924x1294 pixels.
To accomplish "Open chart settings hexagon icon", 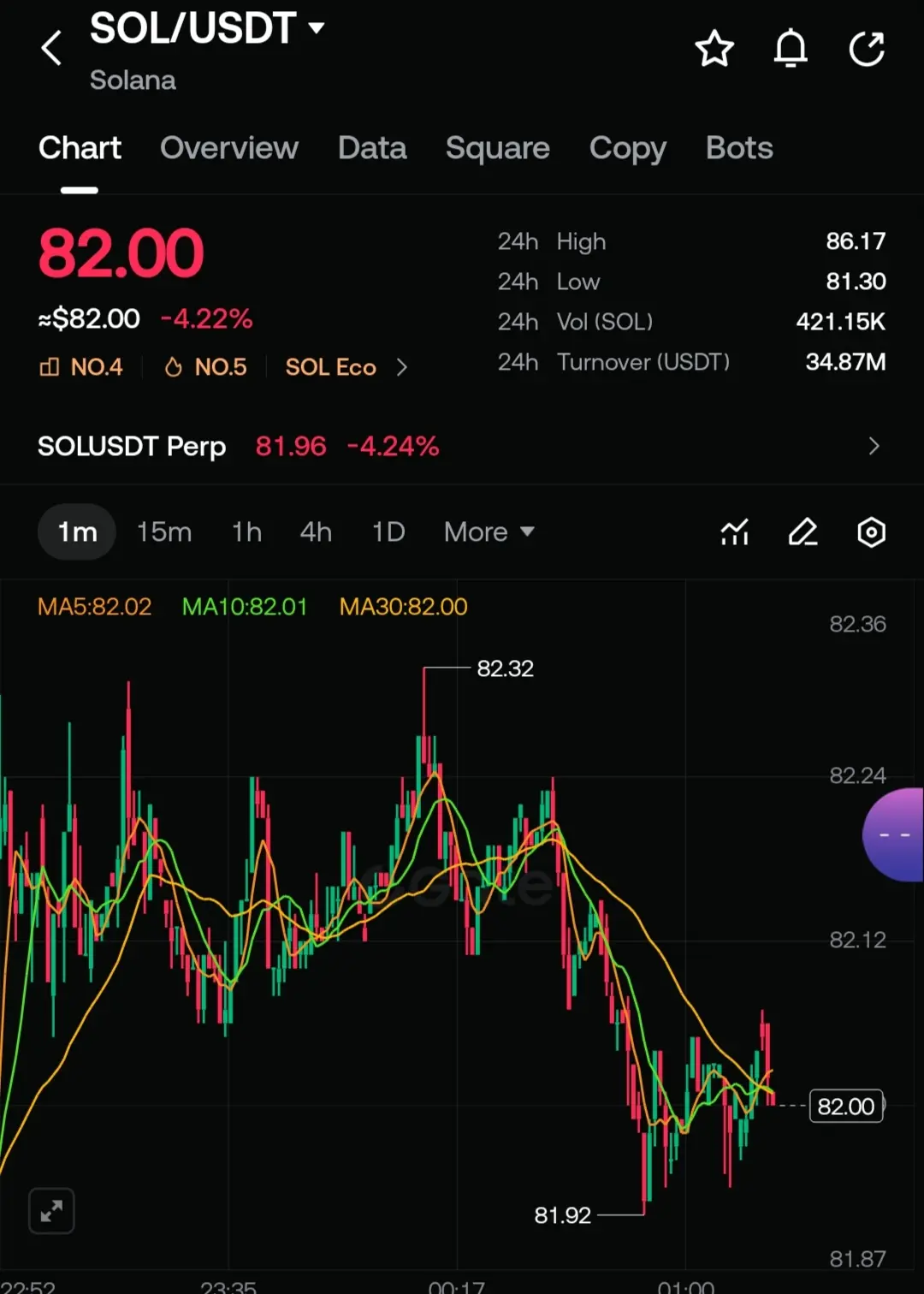I will click(871, 532).
